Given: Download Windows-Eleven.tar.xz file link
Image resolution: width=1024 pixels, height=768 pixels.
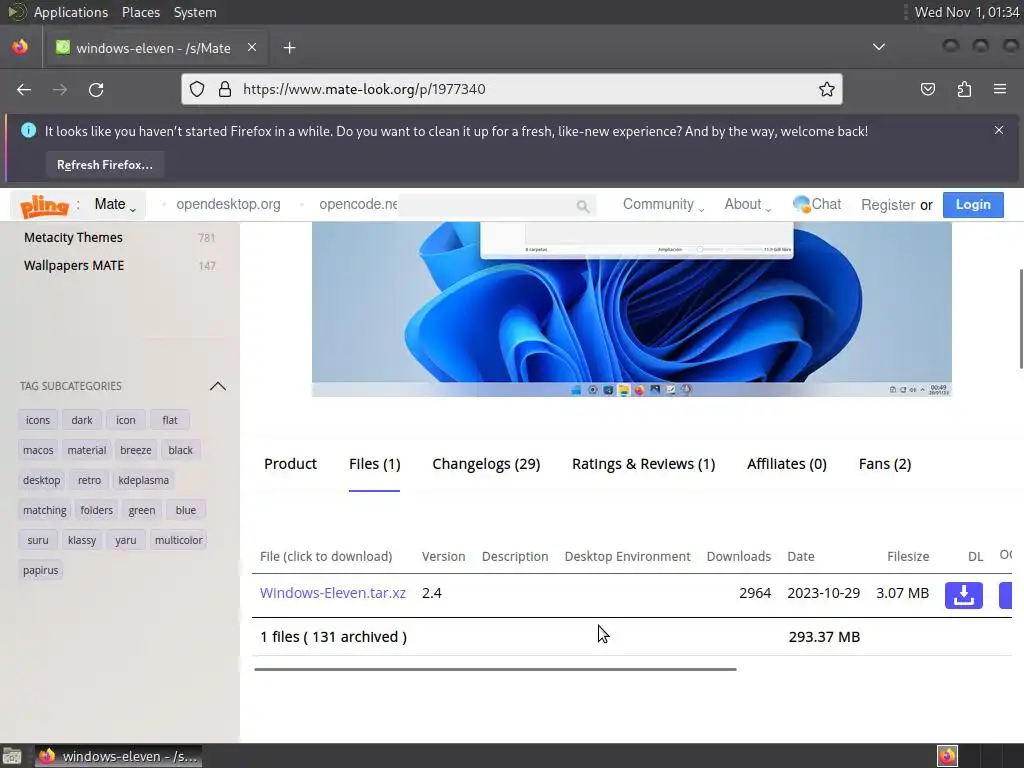Looking at the screenshot, I should (x=332, y=593).
